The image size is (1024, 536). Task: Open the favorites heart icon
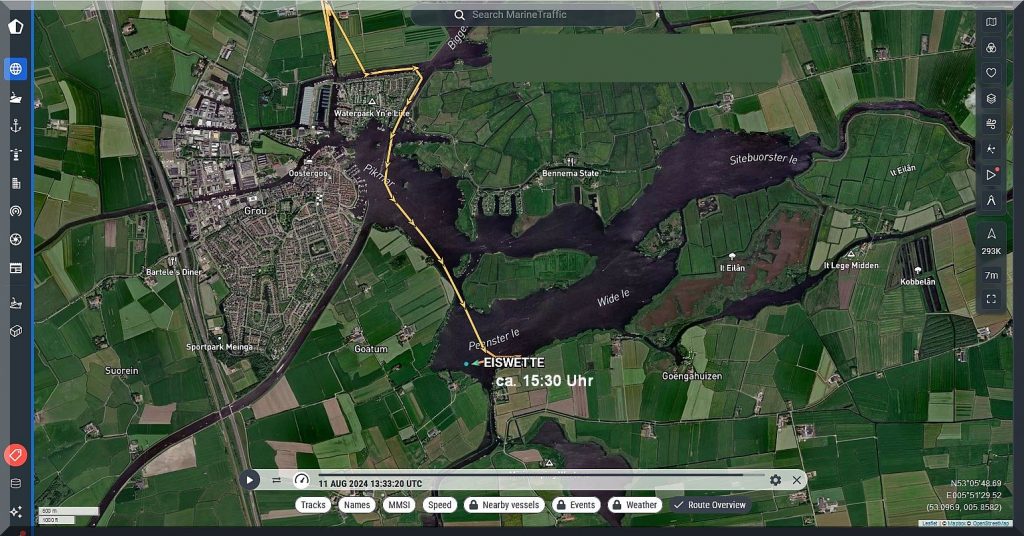[x=991, y=72]
